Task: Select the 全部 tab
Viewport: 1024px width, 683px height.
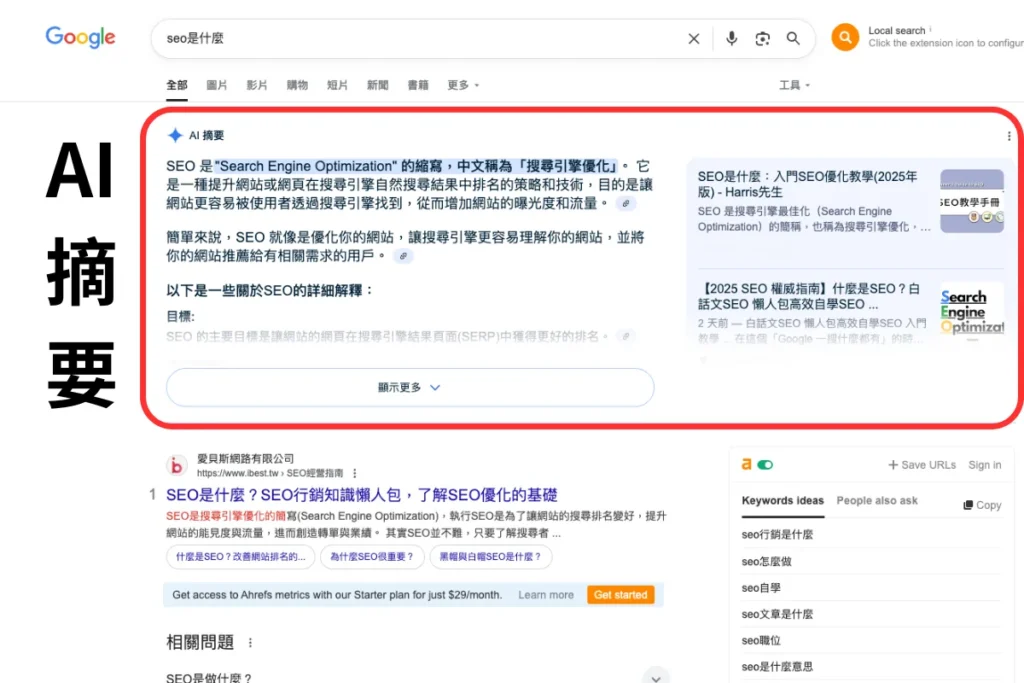Action: tap(177, 85)
